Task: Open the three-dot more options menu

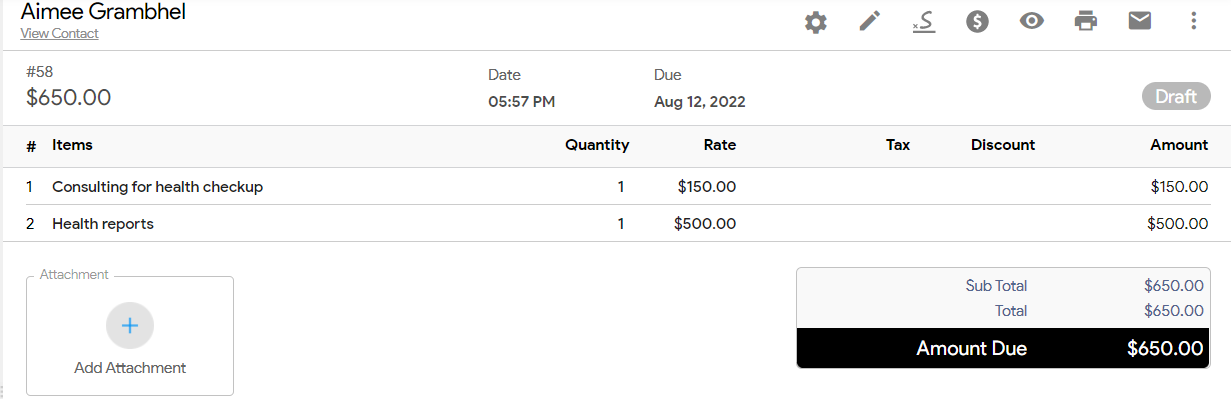Action: point(1193,21)
